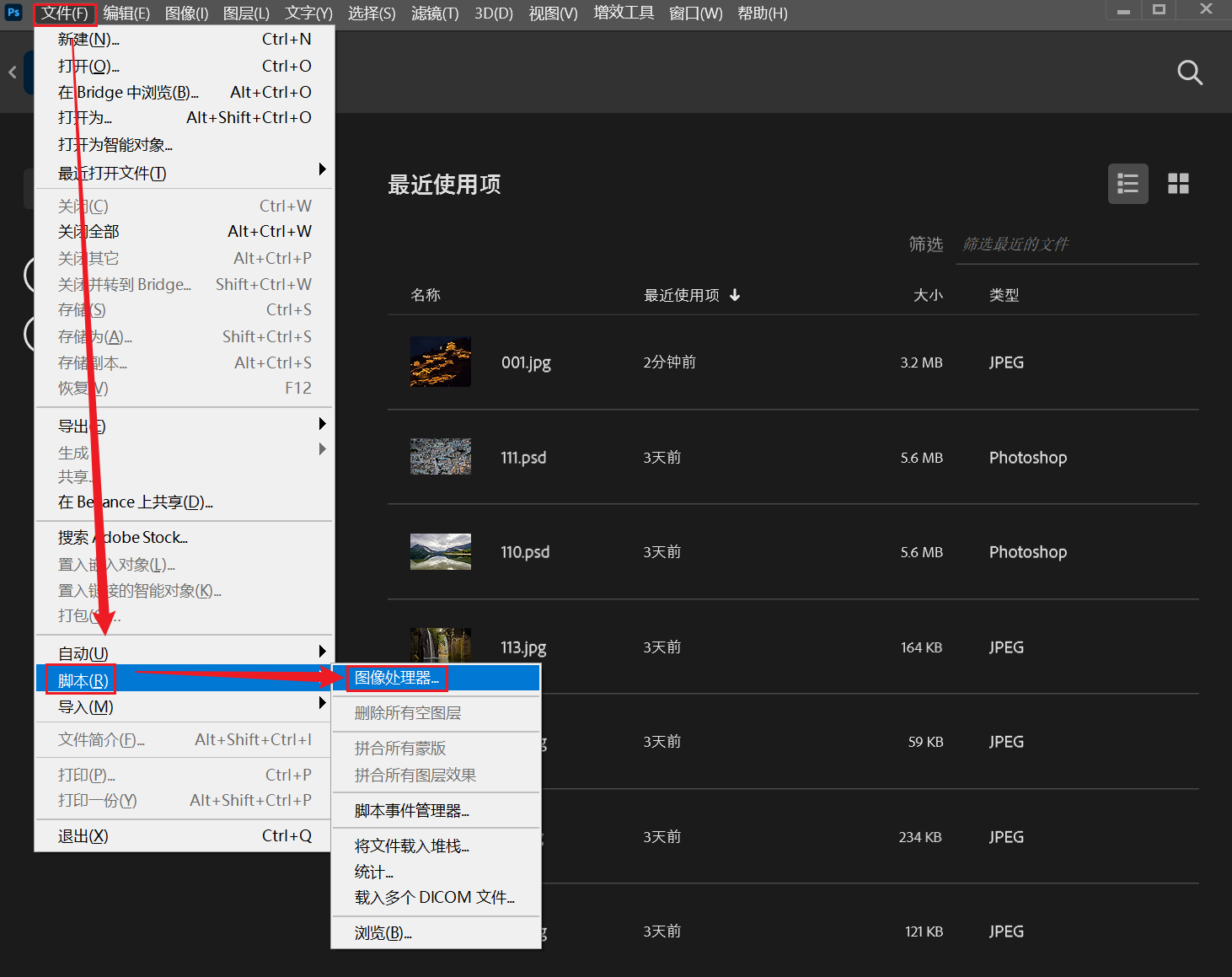Select 图像处理器 from the 脚本 submenu
Image resolution: width=1232 pixels, height=977 pixels.
396,677
